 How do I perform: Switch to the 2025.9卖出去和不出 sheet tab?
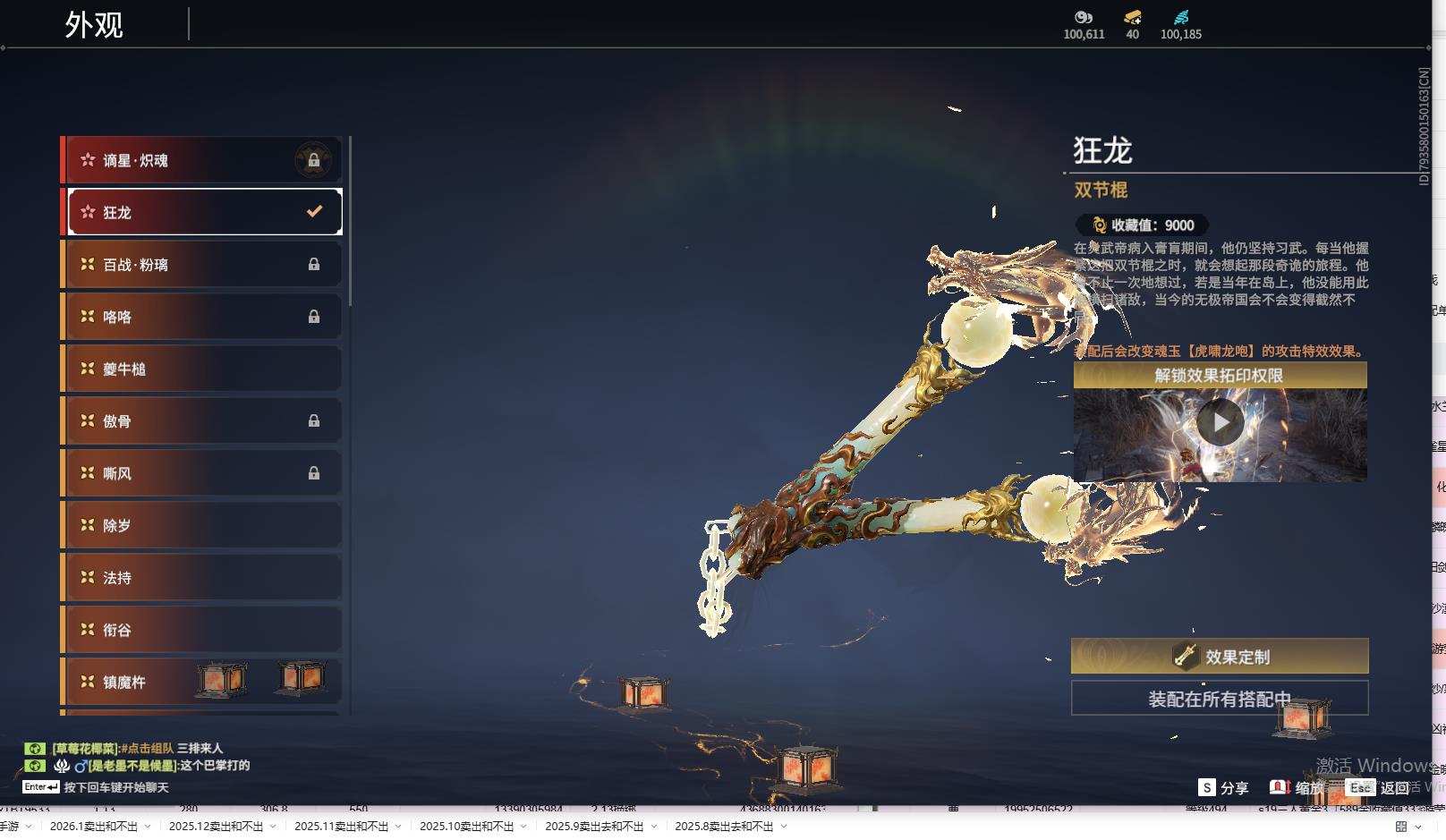tap(594, 827)
